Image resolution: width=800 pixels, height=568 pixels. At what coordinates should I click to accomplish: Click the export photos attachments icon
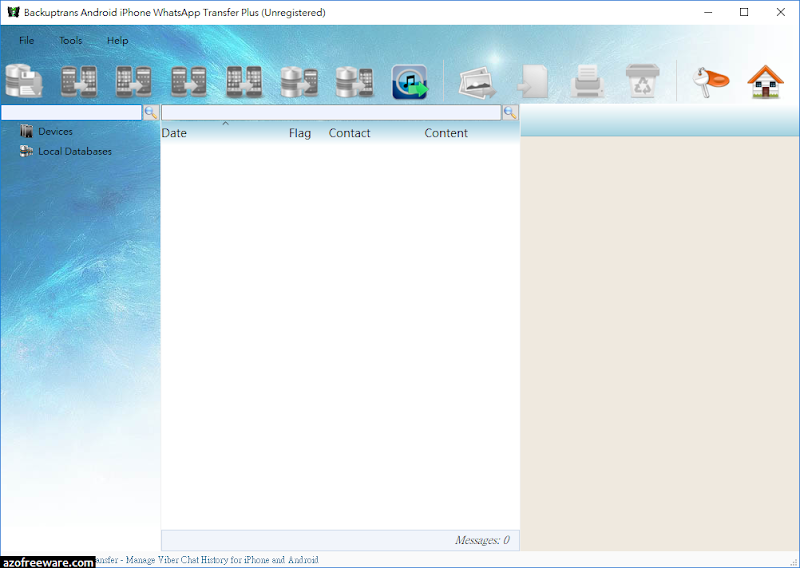[x=478, y=83]
